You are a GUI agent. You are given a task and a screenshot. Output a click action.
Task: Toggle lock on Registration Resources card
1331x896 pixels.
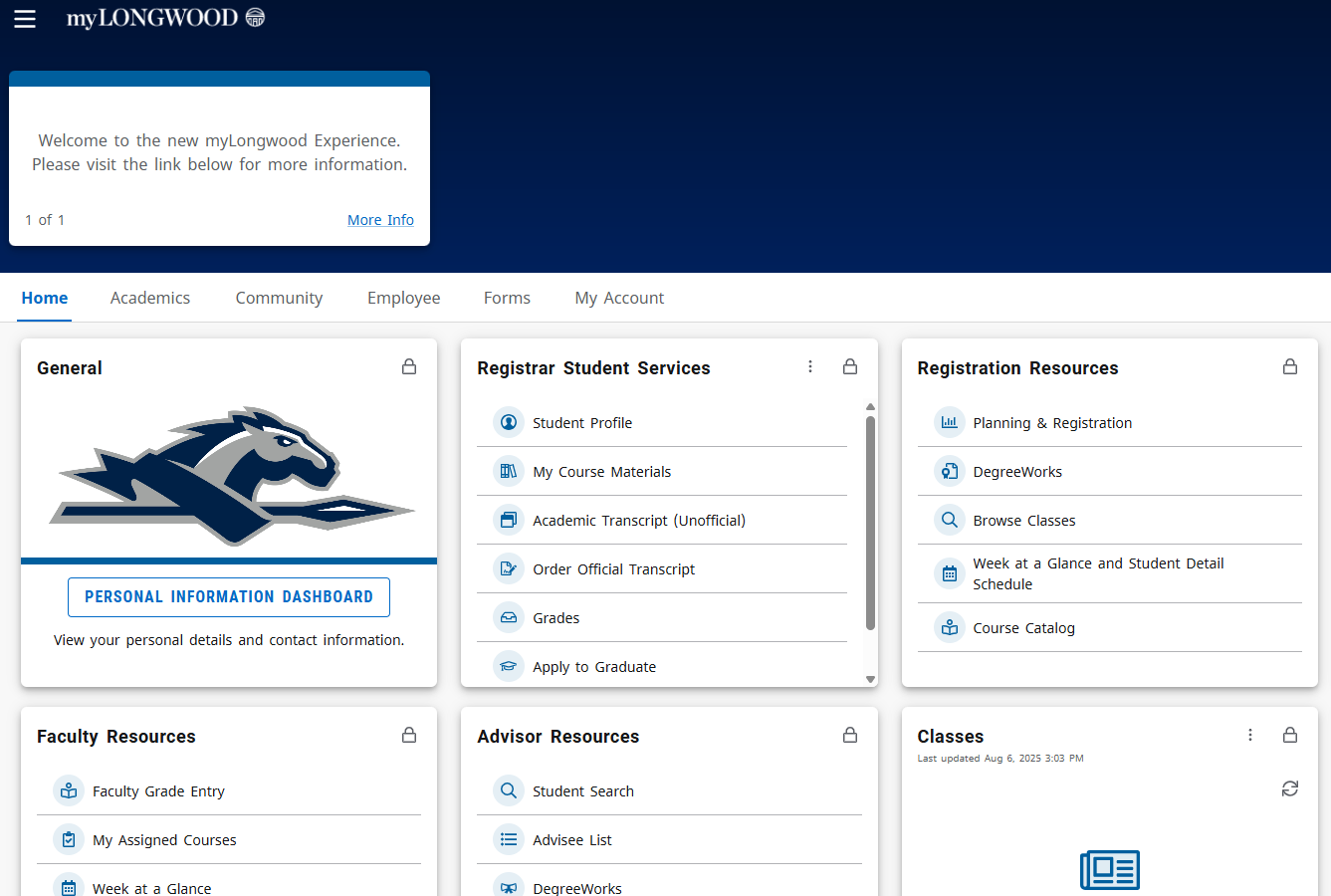coord(1290,366)
